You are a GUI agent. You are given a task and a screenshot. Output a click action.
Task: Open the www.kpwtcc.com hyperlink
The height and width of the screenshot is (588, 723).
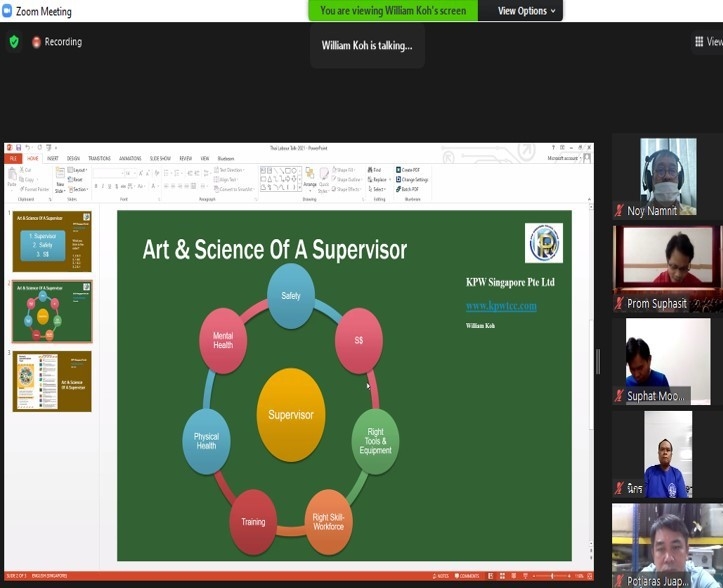click(x=501, y=306)
